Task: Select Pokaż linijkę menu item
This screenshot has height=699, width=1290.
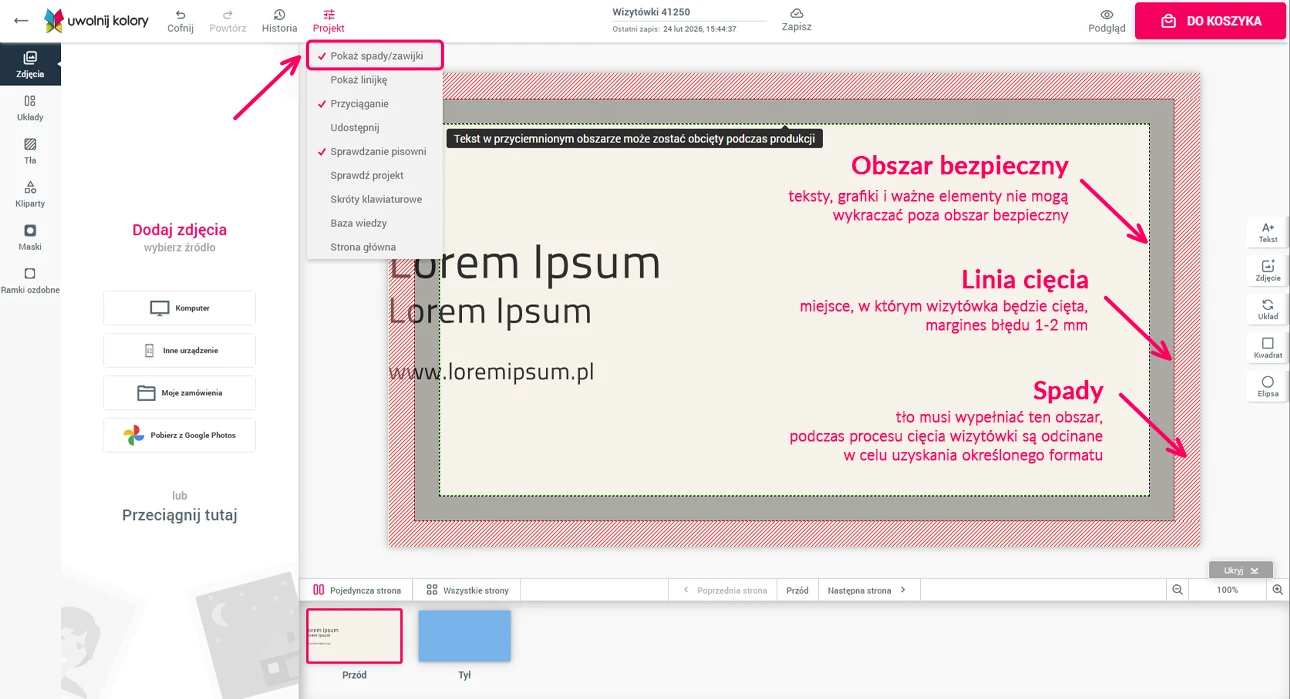Action: 358,80
